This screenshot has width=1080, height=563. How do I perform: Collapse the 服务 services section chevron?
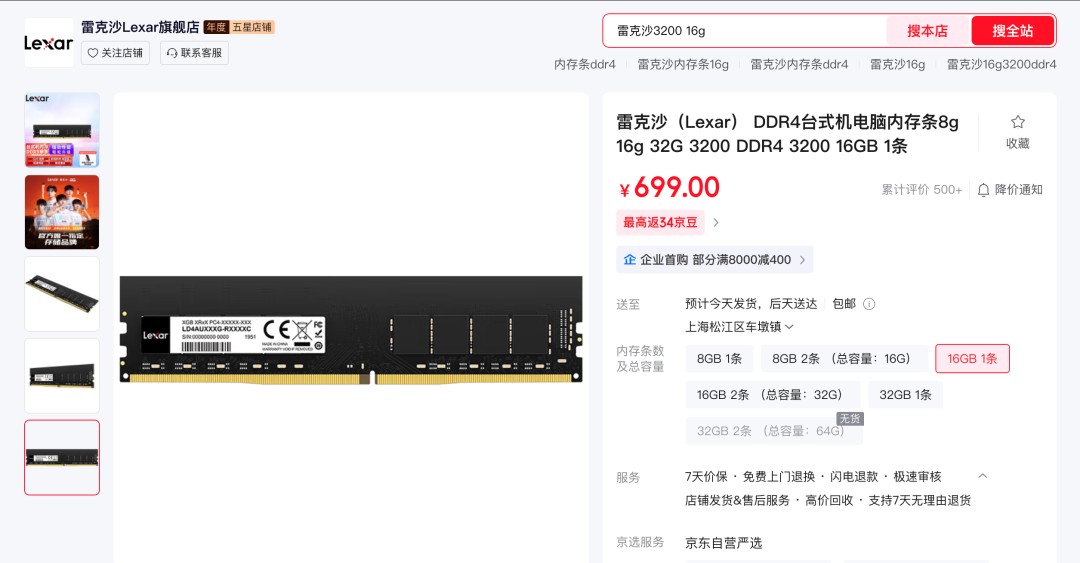[x=982, y=476]
